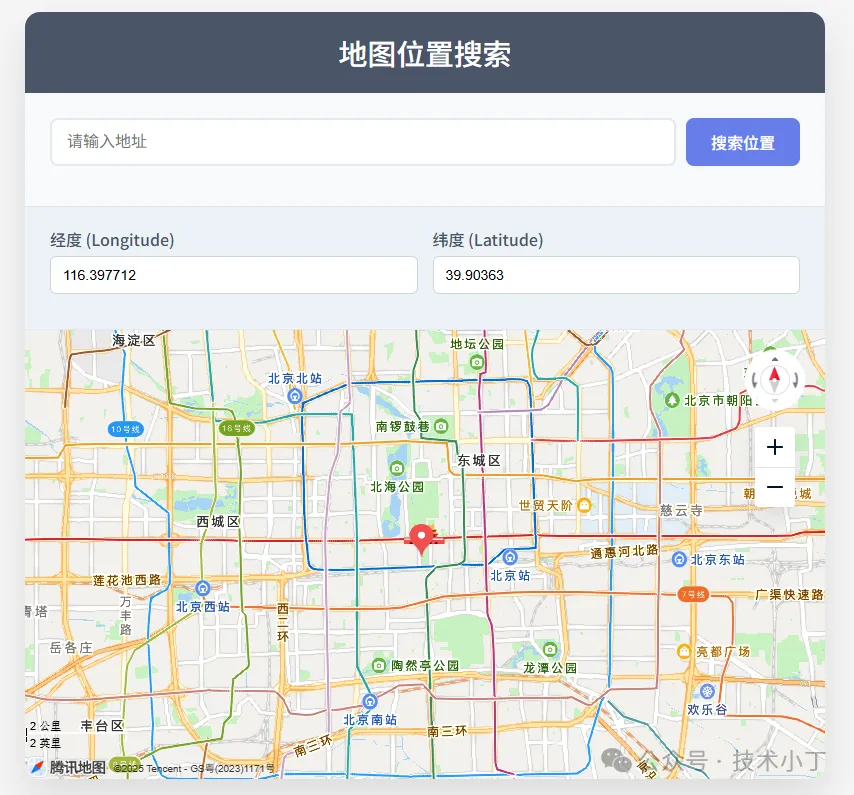Viewport: 854px width, 795px height.
Task: Zoom out using the − button
Action: click(774, 489)
